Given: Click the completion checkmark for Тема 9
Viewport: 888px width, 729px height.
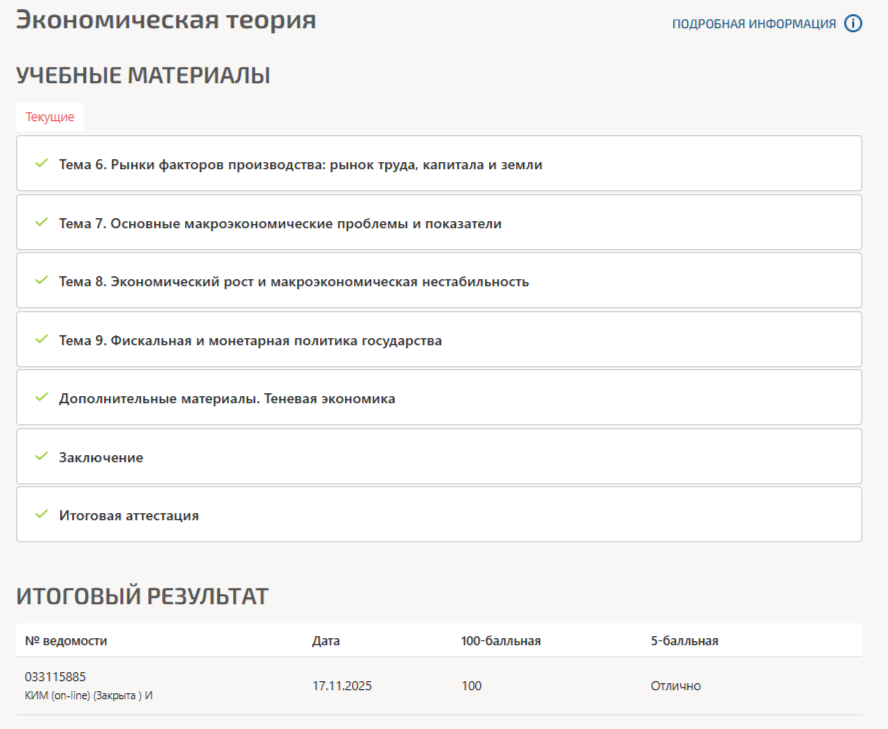Looking at the screenshot, I should click(x=41, y=339).
